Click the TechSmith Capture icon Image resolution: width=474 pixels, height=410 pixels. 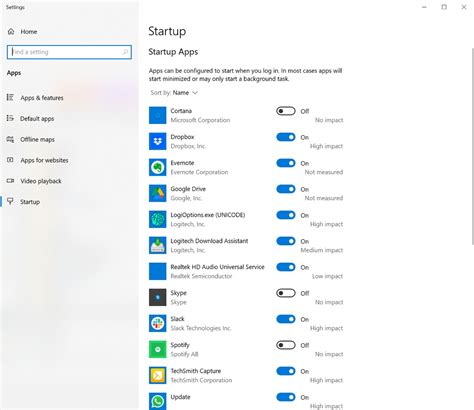pyautogui.click(x=157, y=375)
